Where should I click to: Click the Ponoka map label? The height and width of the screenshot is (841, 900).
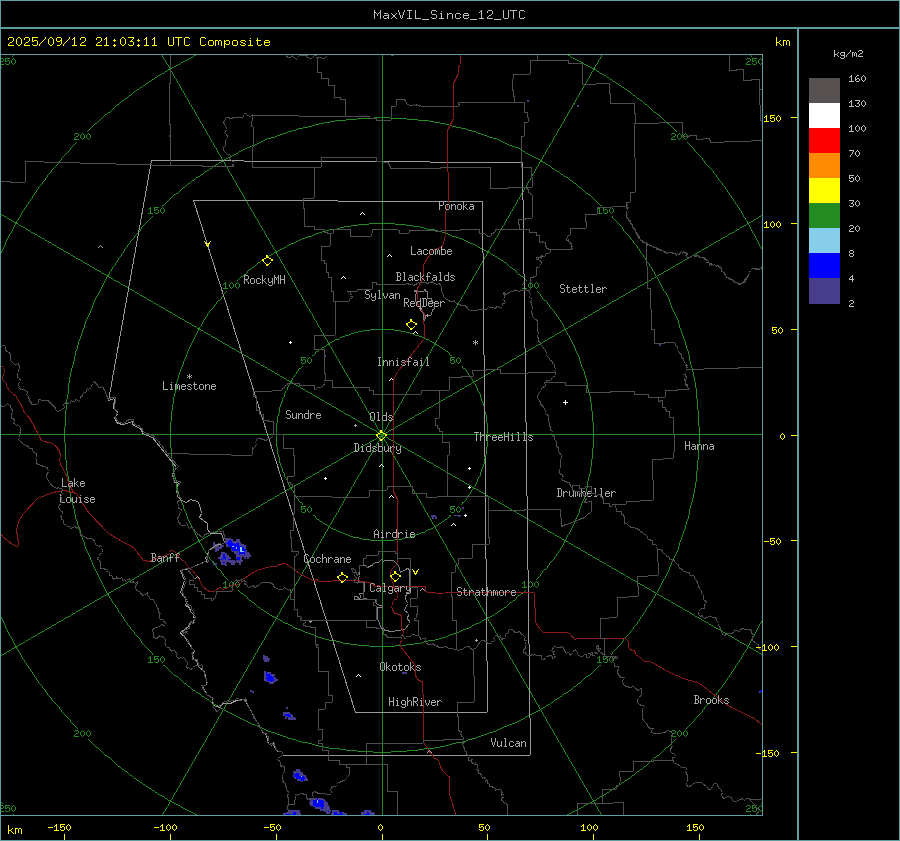(x=456, y=206)
